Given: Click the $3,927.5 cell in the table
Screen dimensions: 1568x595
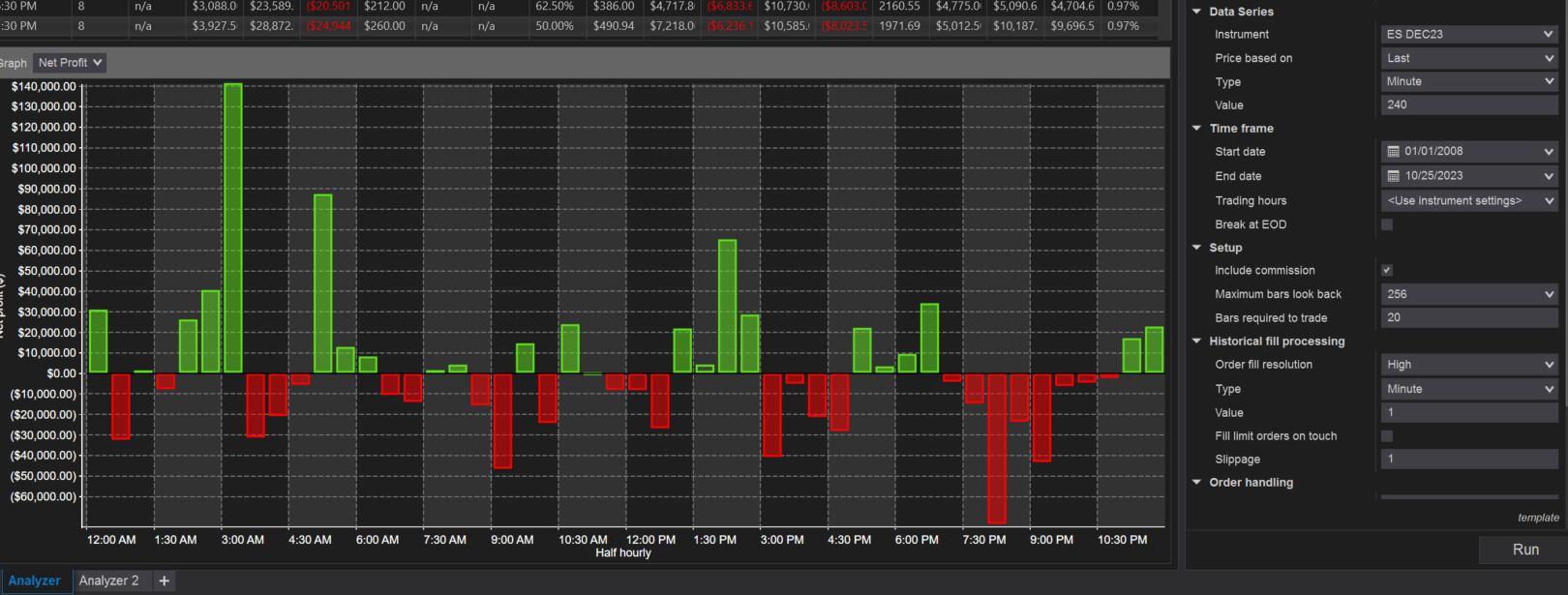Looking at the screenshot, I should click(215, 26).
